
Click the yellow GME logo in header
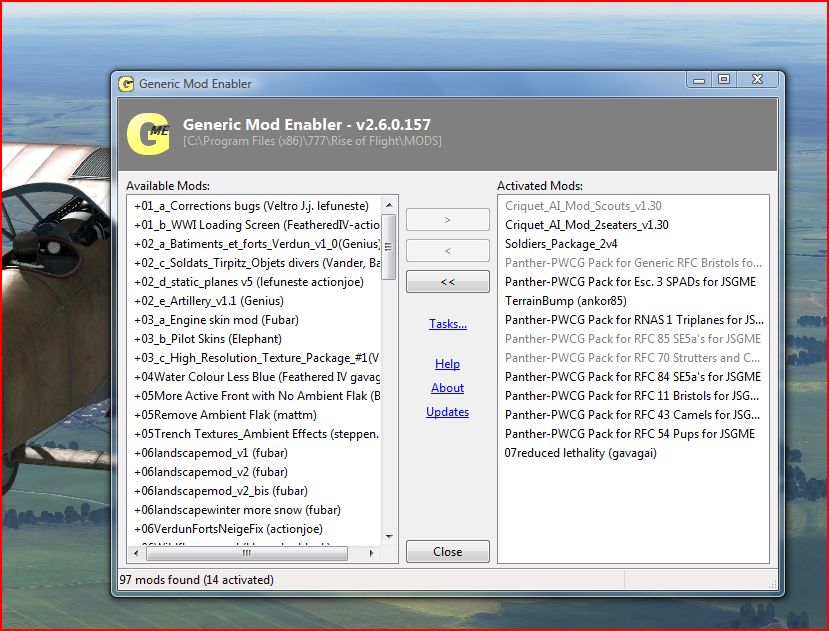(149, 134)
